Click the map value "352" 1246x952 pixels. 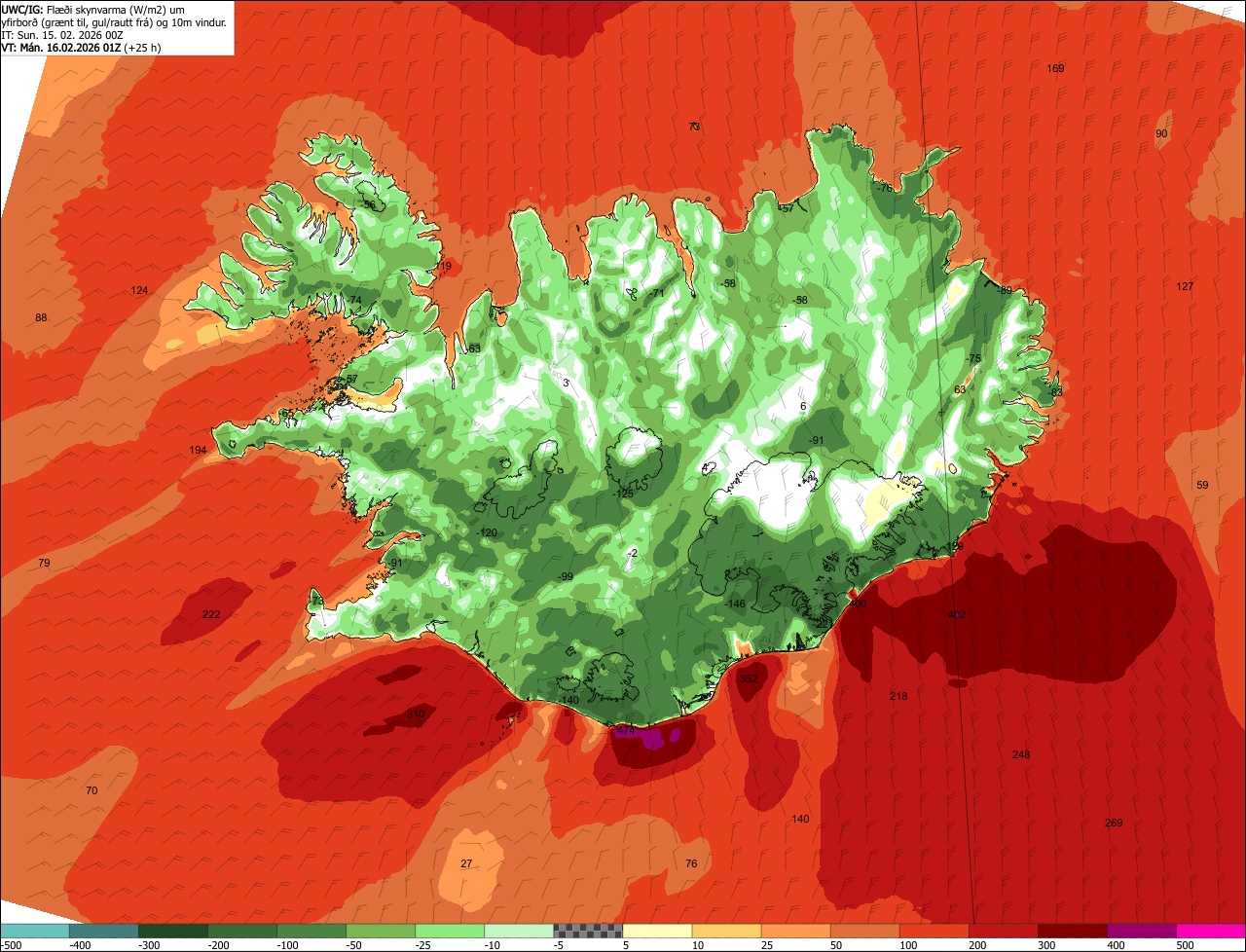(750, 678)
